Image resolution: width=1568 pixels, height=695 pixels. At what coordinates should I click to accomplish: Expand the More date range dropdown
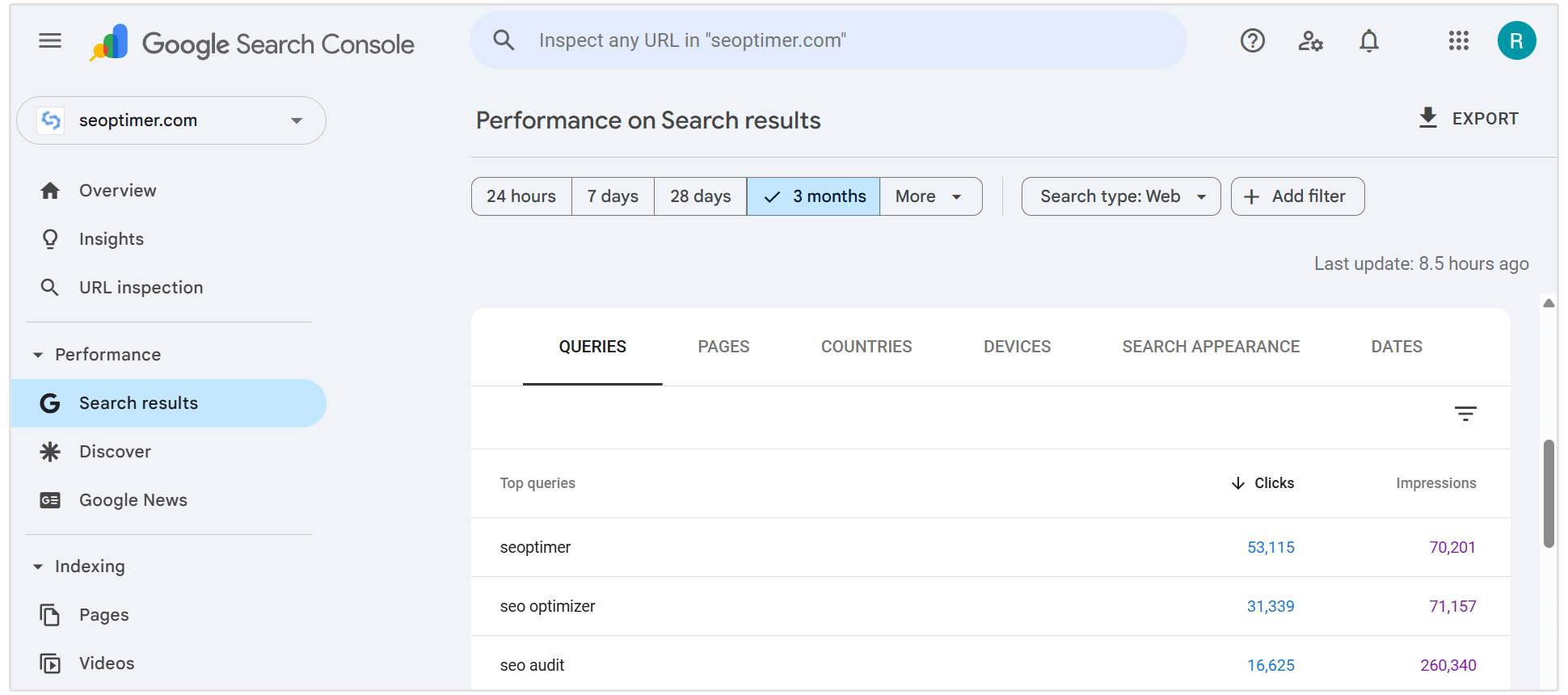(x=929, y=196)
